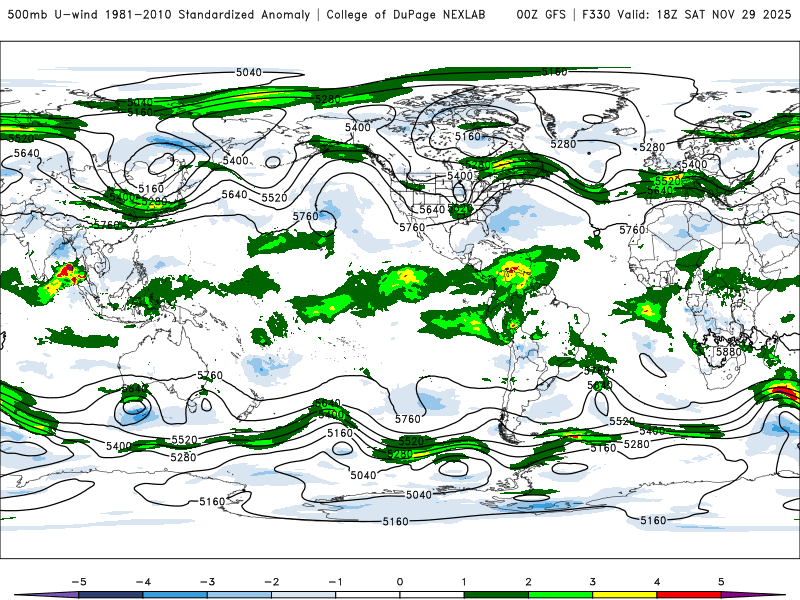Screen dimensions: 800x600
Task: Select the dark green colorbar segment between 1 and 2
Action: (x=496, y=595)
